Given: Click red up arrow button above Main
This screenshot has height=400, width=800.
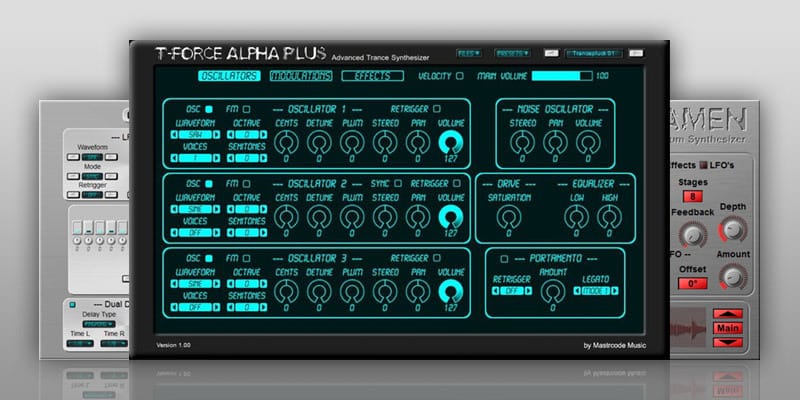Looking at the screenshot, I should click(x=728, y=313).
